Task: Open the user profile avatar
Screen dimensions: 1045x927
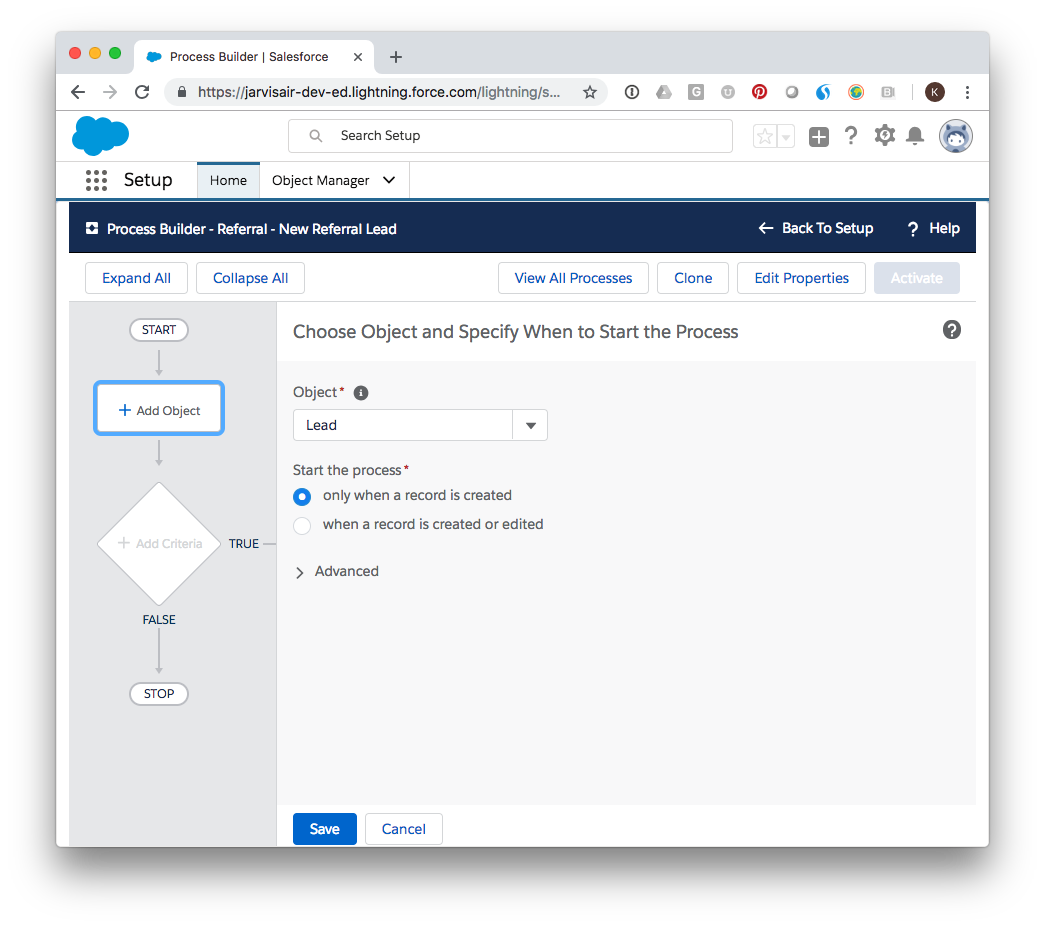Action: click(x=956, y=136)
